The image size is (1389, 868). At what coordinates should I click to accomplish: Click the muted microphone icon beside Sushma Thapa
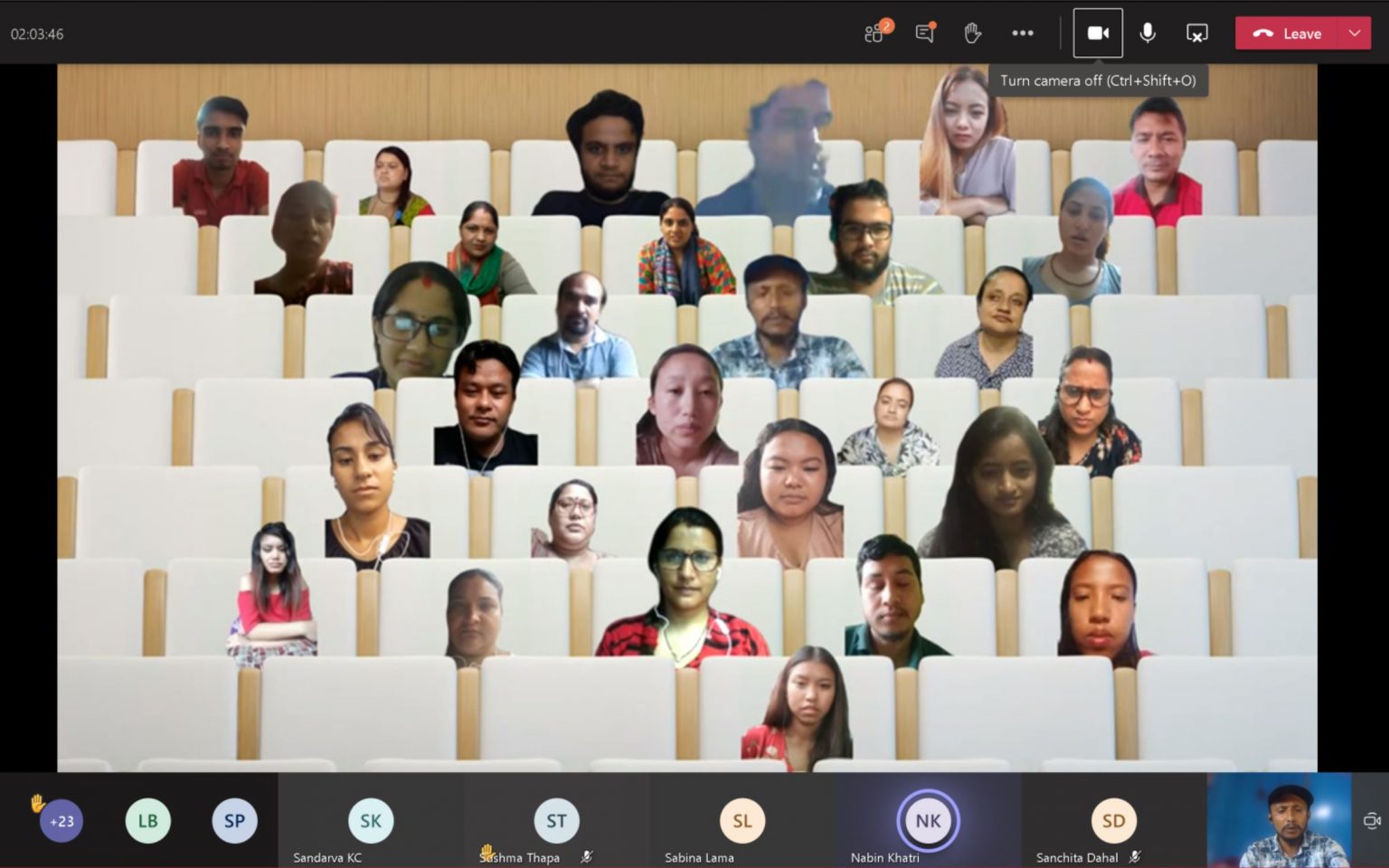[587, 855]
